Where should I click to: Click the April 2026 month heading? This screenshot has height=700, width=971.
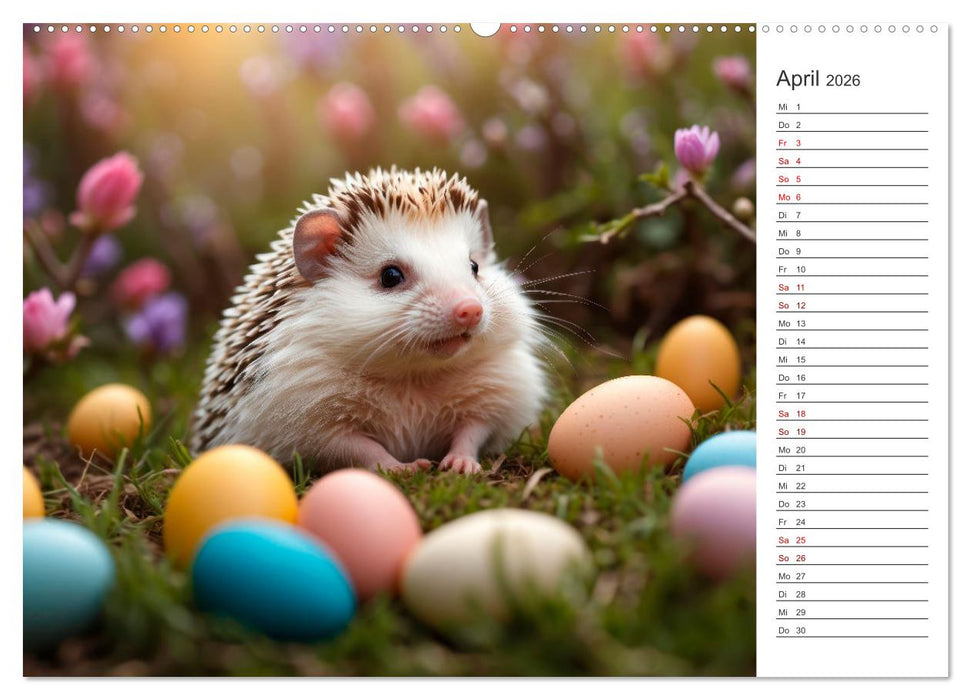tap(817, 78)
